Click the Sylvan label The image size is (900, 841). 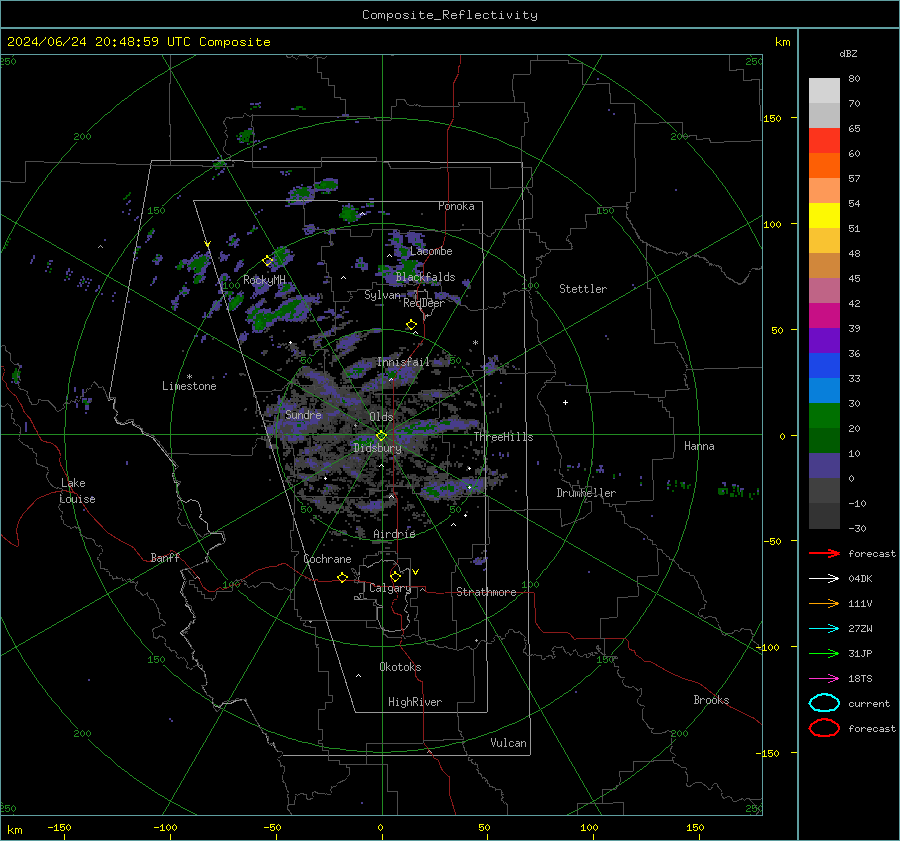click(x=382, y=295)
